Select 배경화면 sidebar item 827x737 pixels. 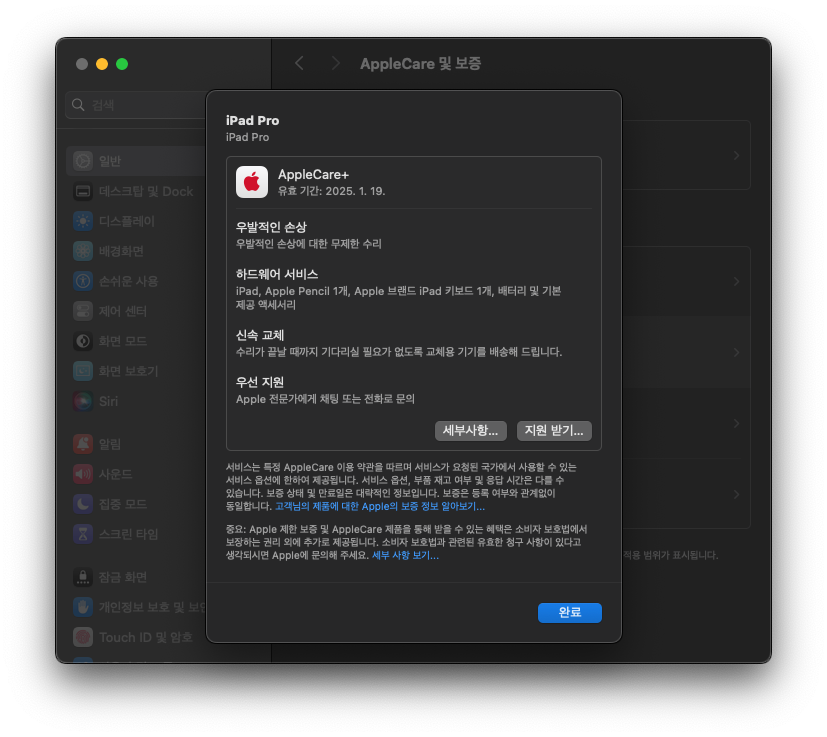136,251
